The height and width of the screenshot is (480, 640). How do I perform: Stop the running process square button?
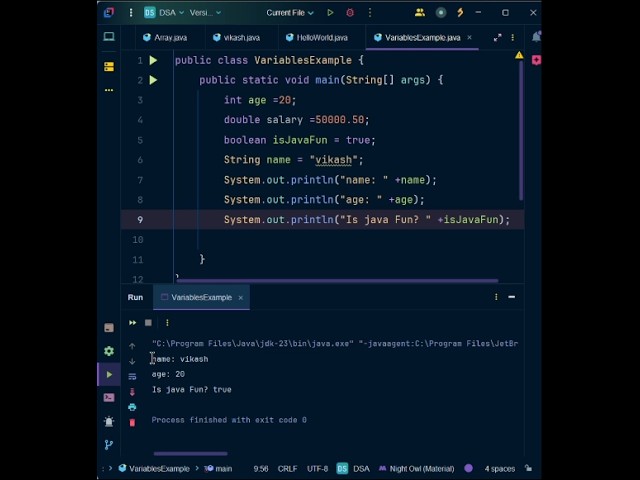tap(148, 323)
